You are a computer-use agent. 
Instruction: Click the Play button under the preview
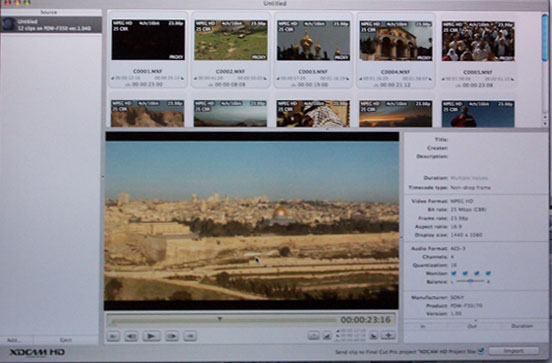click(151, 336)
